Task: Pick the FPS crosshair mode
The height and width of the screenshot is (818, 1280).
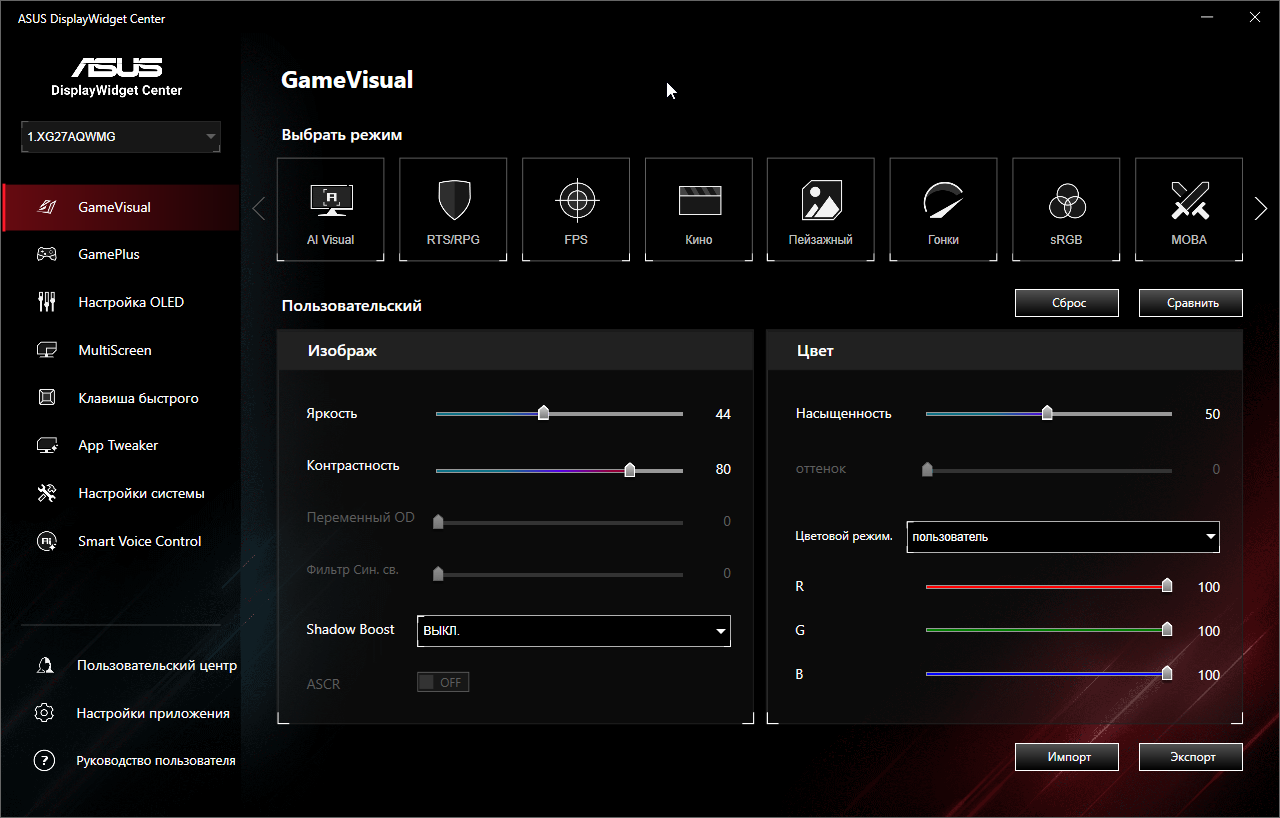Action: 576,210
